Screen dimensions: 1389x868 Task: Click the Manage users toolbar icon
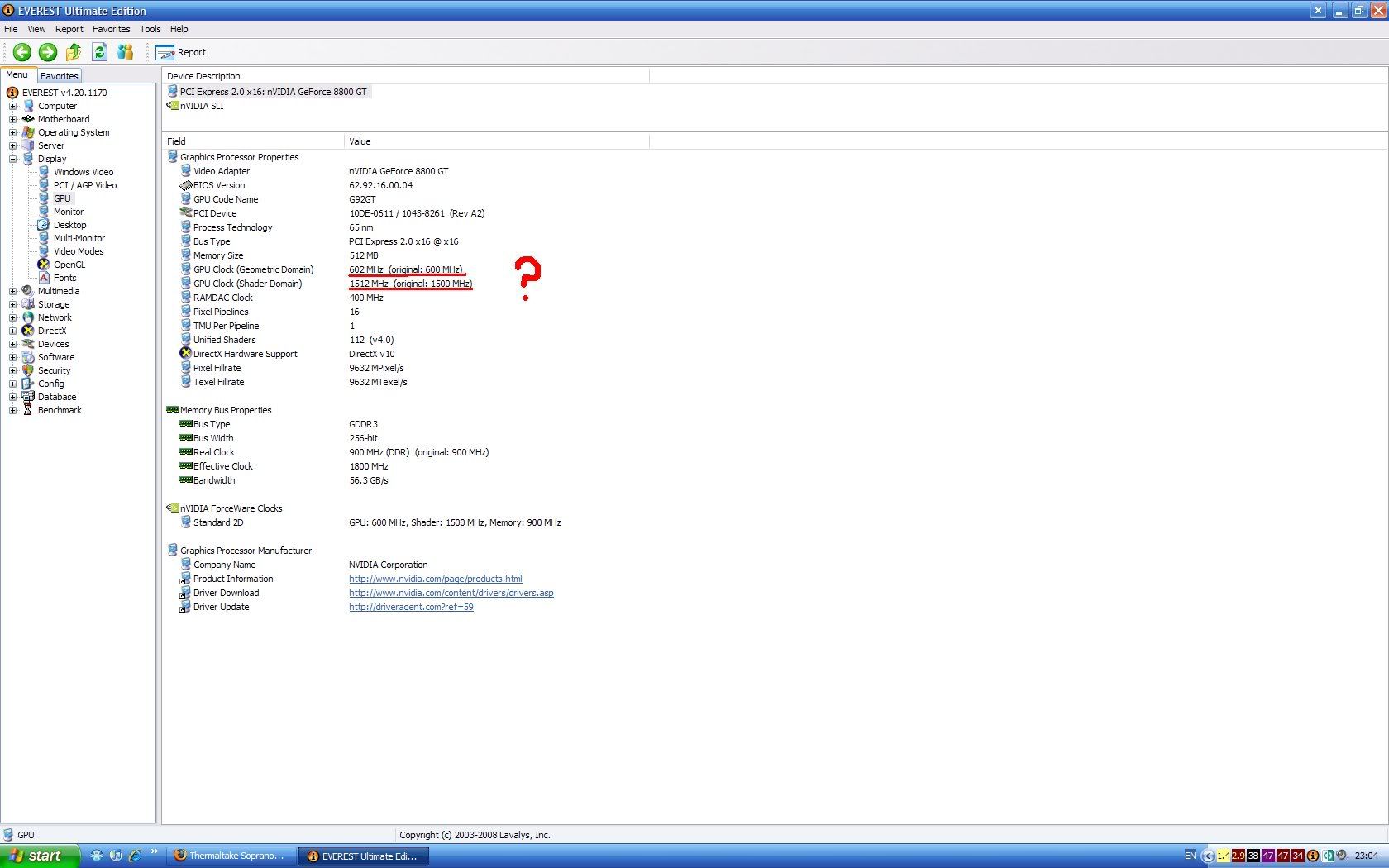(x=125, y=52)
